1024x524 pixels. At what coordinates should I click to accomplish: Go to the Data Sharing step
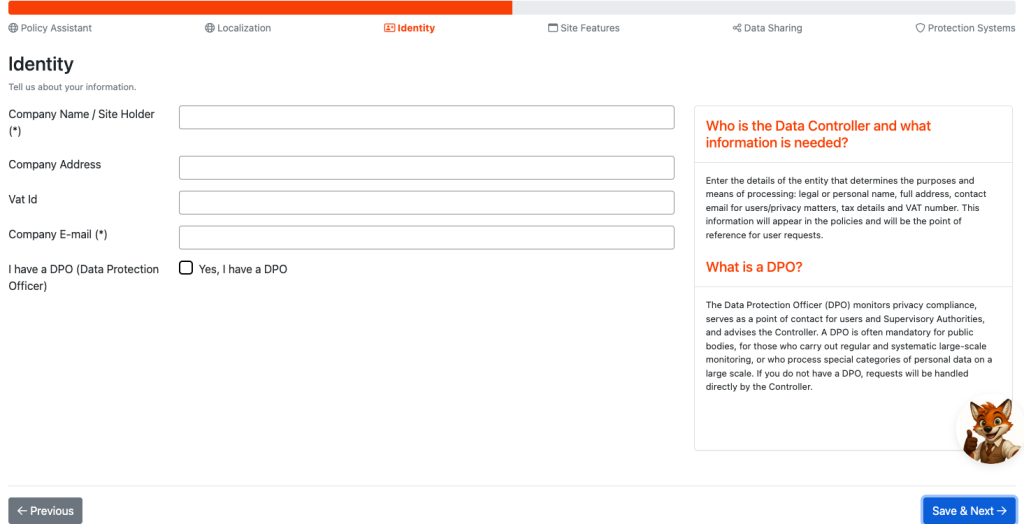(773, 28)
